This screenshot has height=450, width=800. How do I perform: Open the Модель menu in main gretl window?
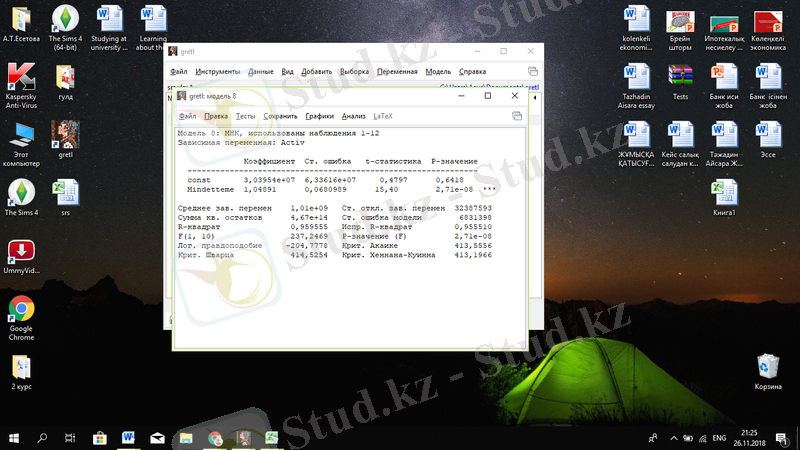pos(438,72)
